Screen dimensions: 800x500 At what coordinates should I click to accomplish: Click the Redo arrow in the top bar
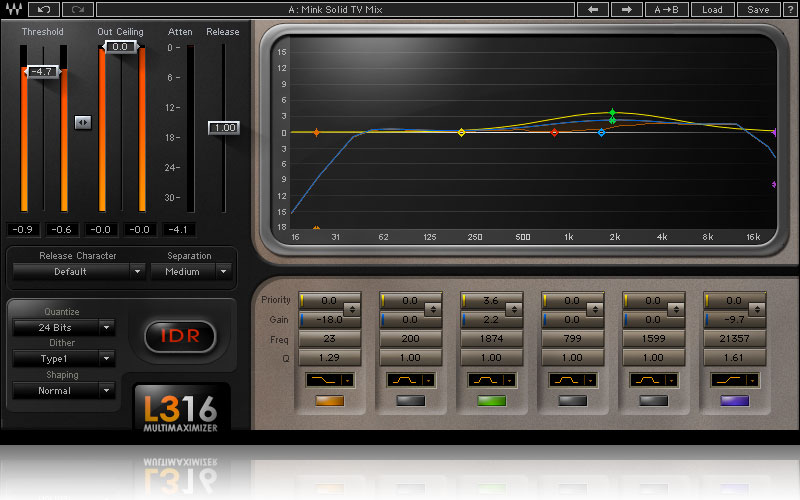(x=77, y=9)
